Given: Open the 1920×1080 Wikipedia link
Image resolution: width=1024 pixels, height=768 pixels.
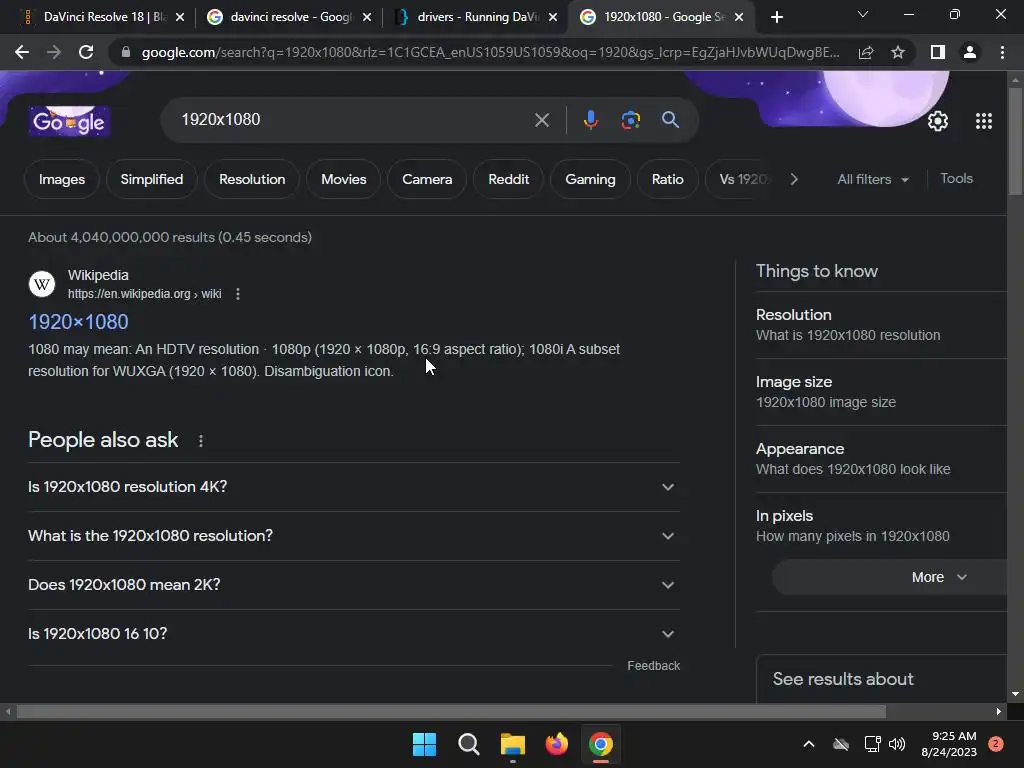Looking at the screenshot, I should pyautogui.click(x=78, y=322).
